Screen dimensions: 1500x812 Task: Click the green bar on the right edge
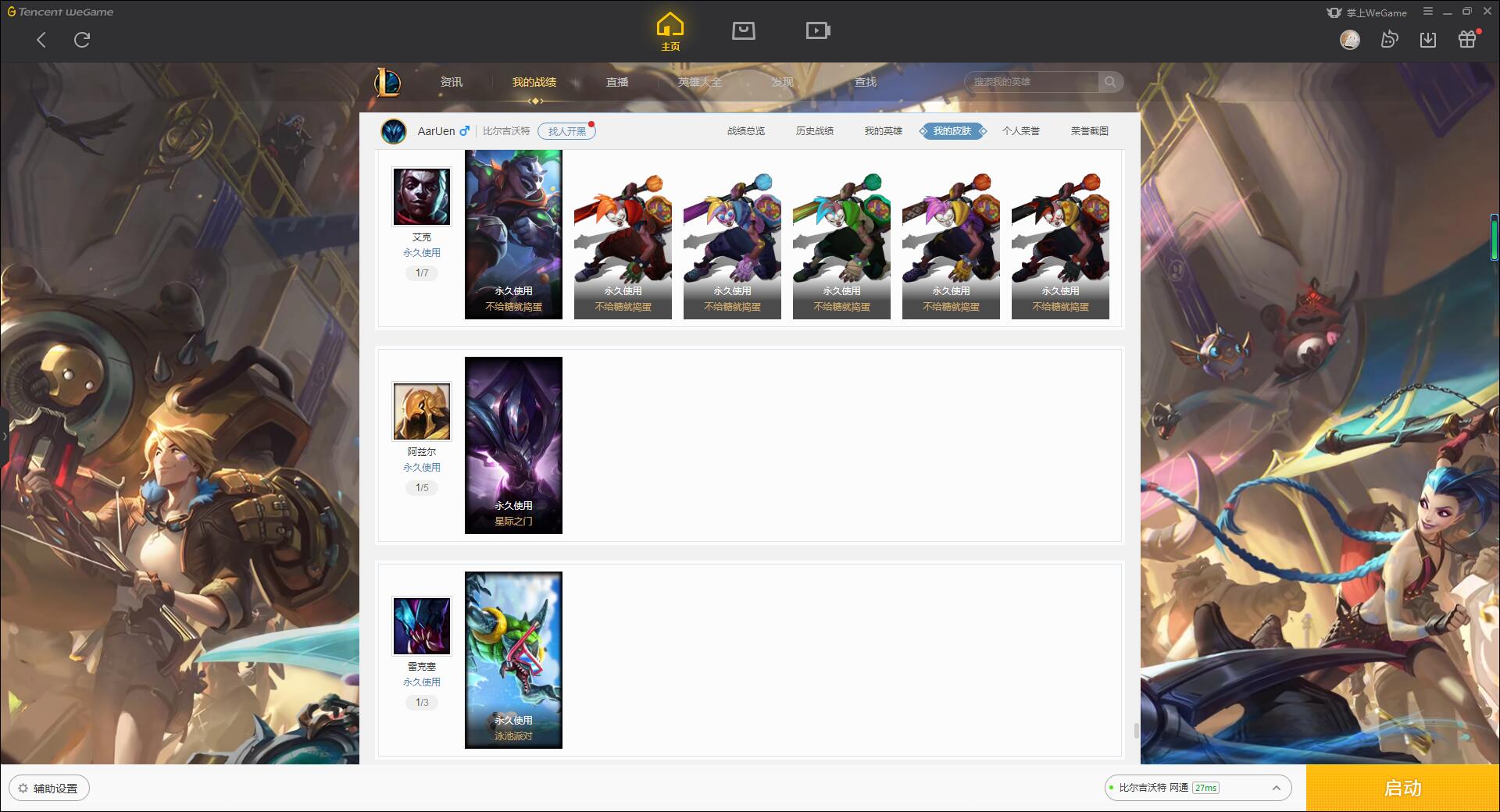click(1495, 238)
